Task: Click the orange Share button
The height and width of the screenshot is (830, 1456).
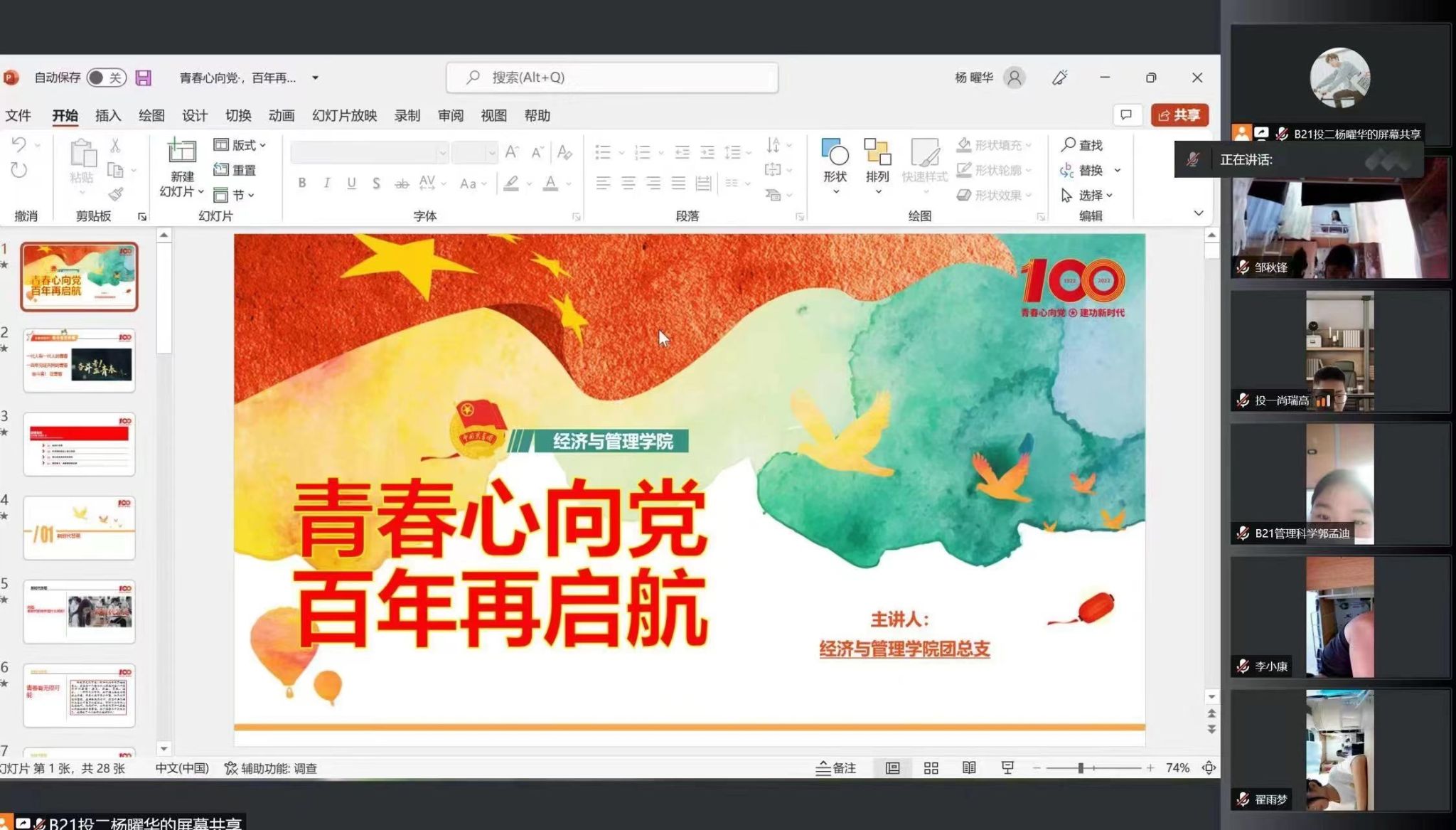Action: [x=1179, y=115]
